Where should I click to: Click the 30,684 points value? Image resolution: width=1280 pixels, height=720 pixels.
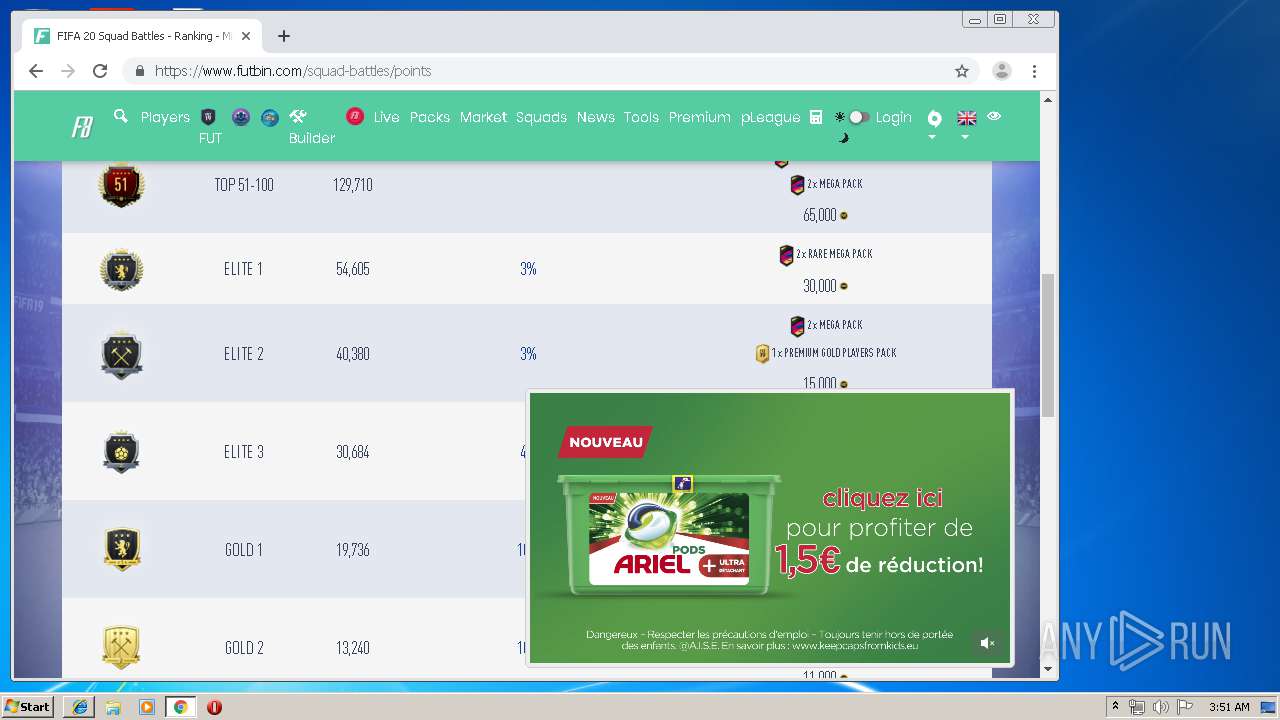352,452
